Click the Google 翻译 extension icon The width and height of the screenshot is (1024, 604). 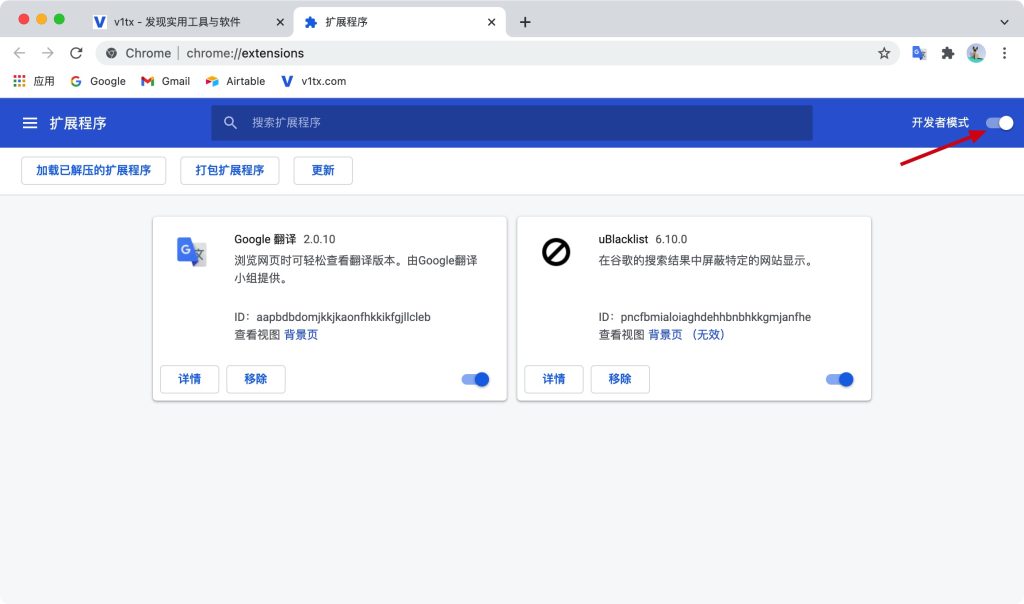[x=191, y=251]
